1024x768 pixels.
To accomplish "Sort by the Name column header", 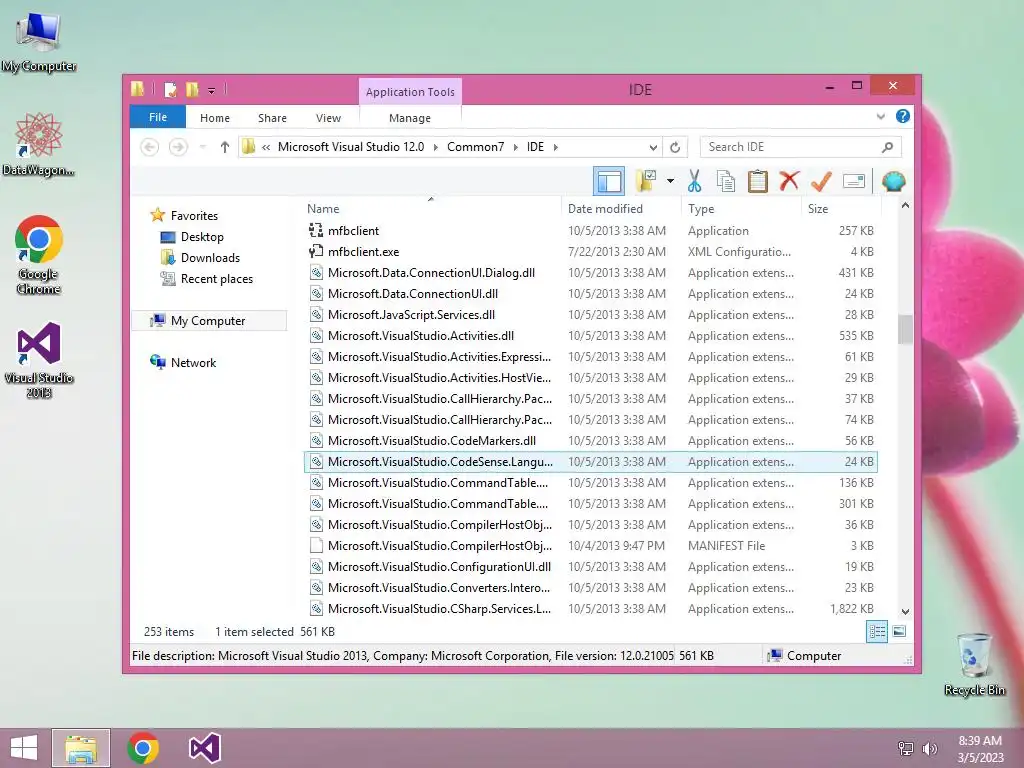I will [x=431, y=208].
